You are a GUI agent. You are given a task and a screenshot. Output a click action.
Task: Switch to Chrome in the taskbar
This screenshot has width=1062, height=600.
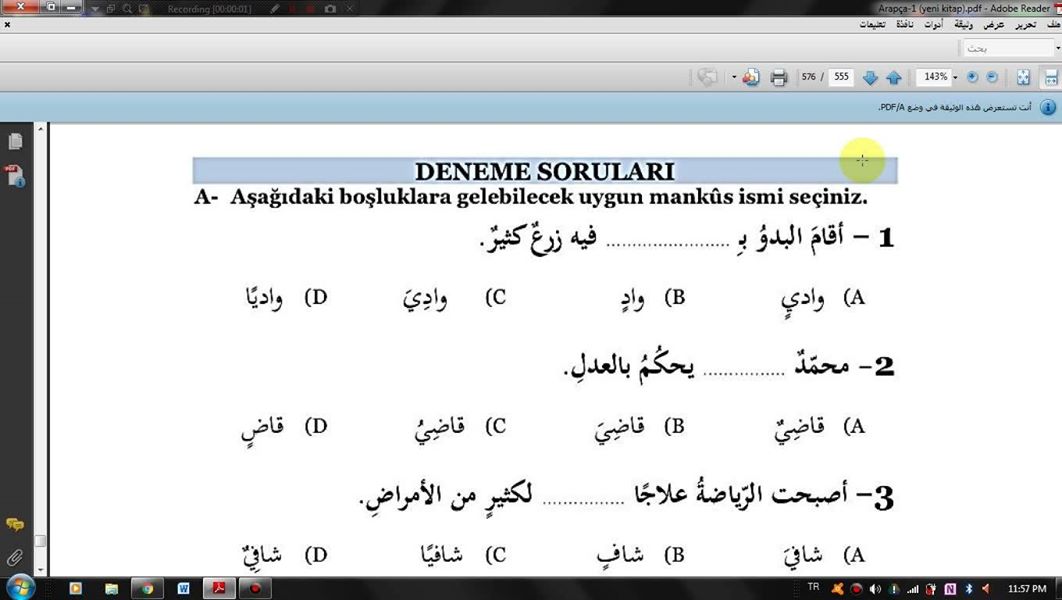point(147,588)
